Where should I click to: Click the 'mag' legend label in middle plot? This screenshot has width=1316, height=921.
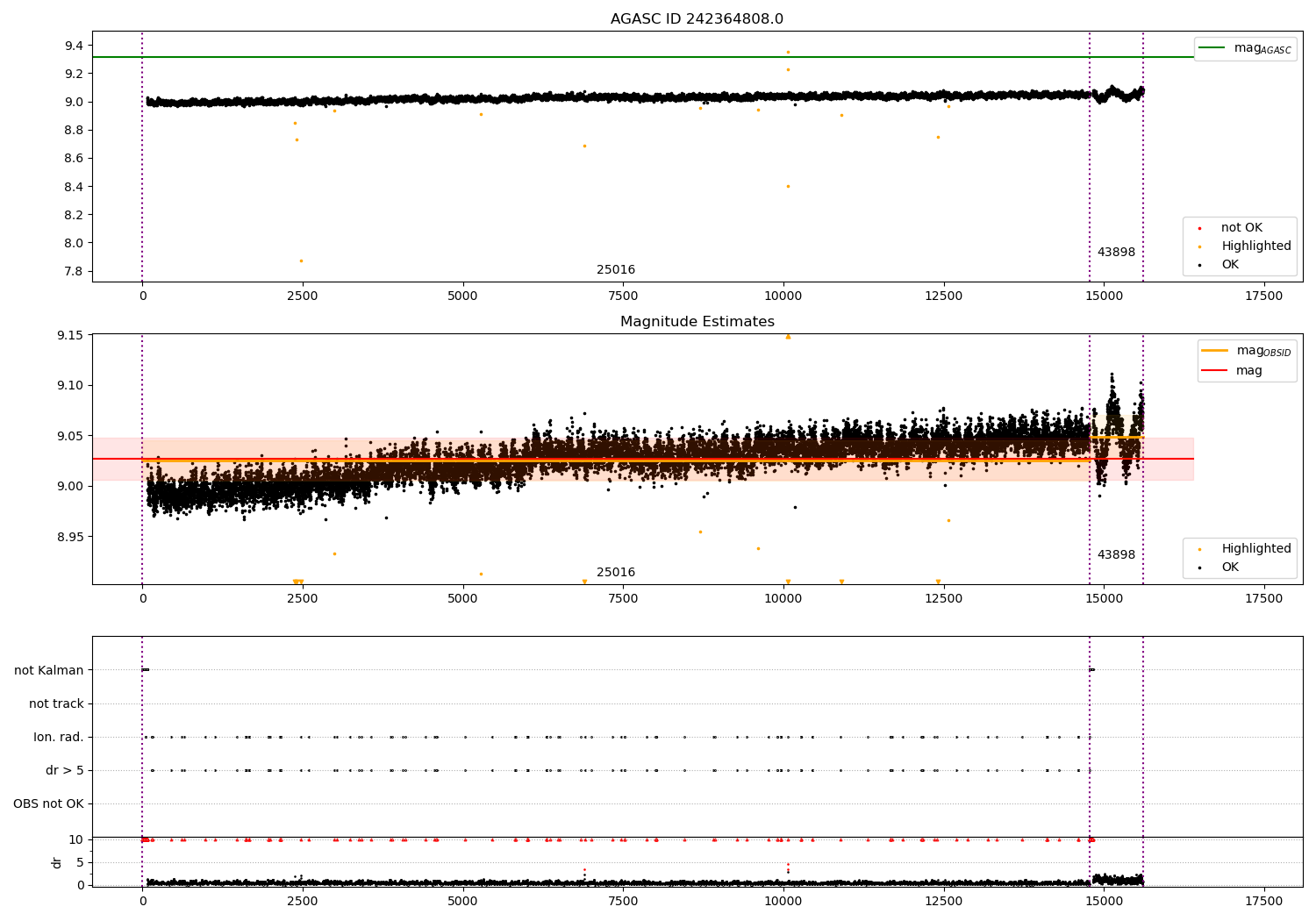click(x=1249, y=371)
